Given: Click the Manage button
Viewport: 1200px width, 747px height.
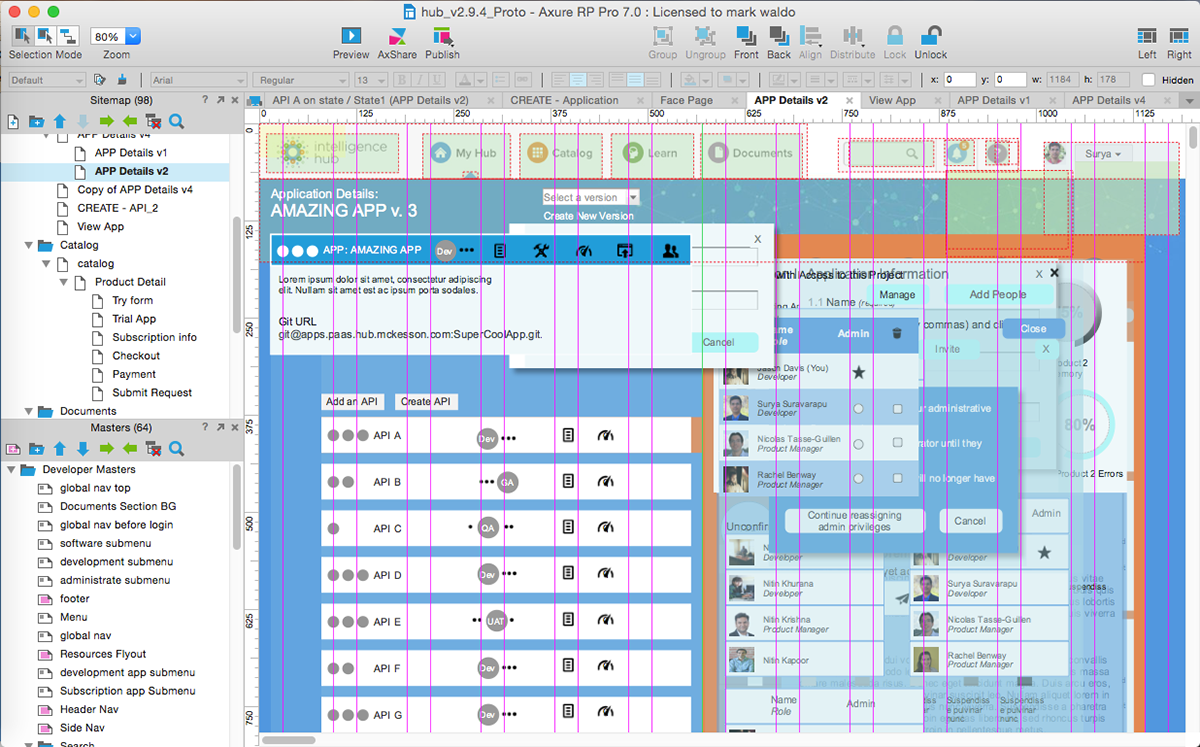Looking at the screenshot, I should click(x=897, y=295).
